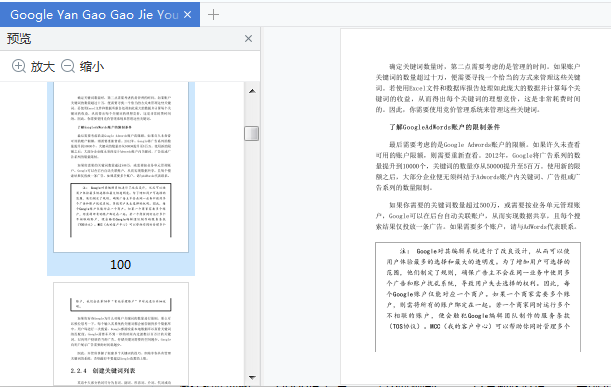
Task: Click the first paragraph of the document page
Action: coord(478,88)
